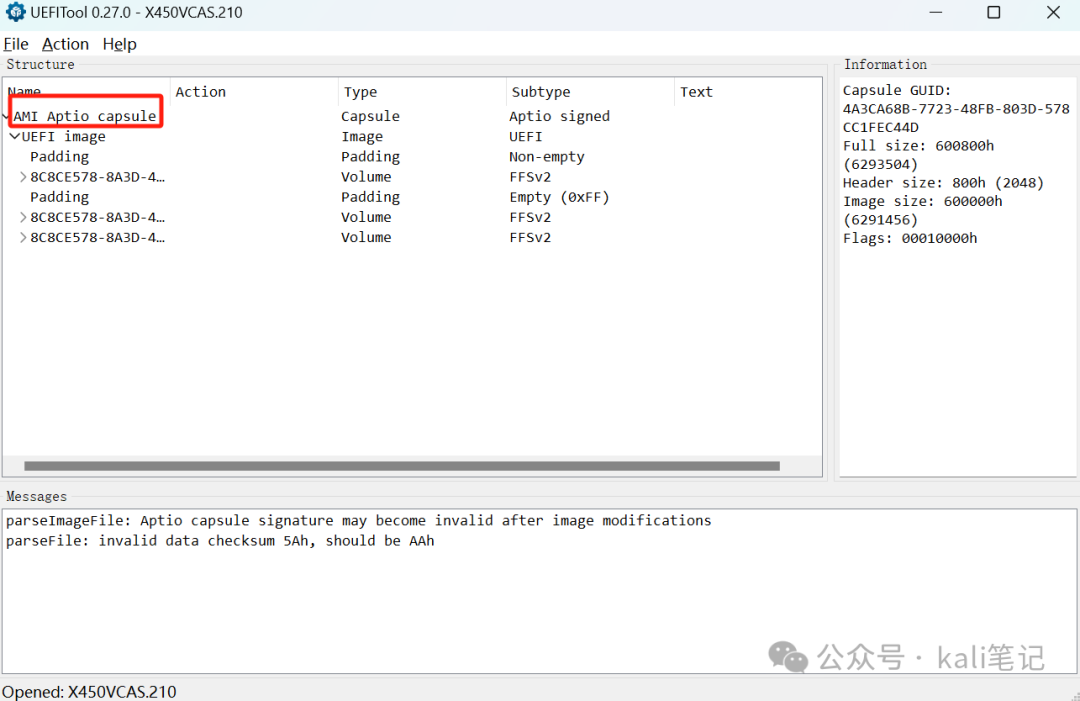Click the 'Image size: 600000h' line
Viewport: 1080px width, 701px height.
(922, 202)
